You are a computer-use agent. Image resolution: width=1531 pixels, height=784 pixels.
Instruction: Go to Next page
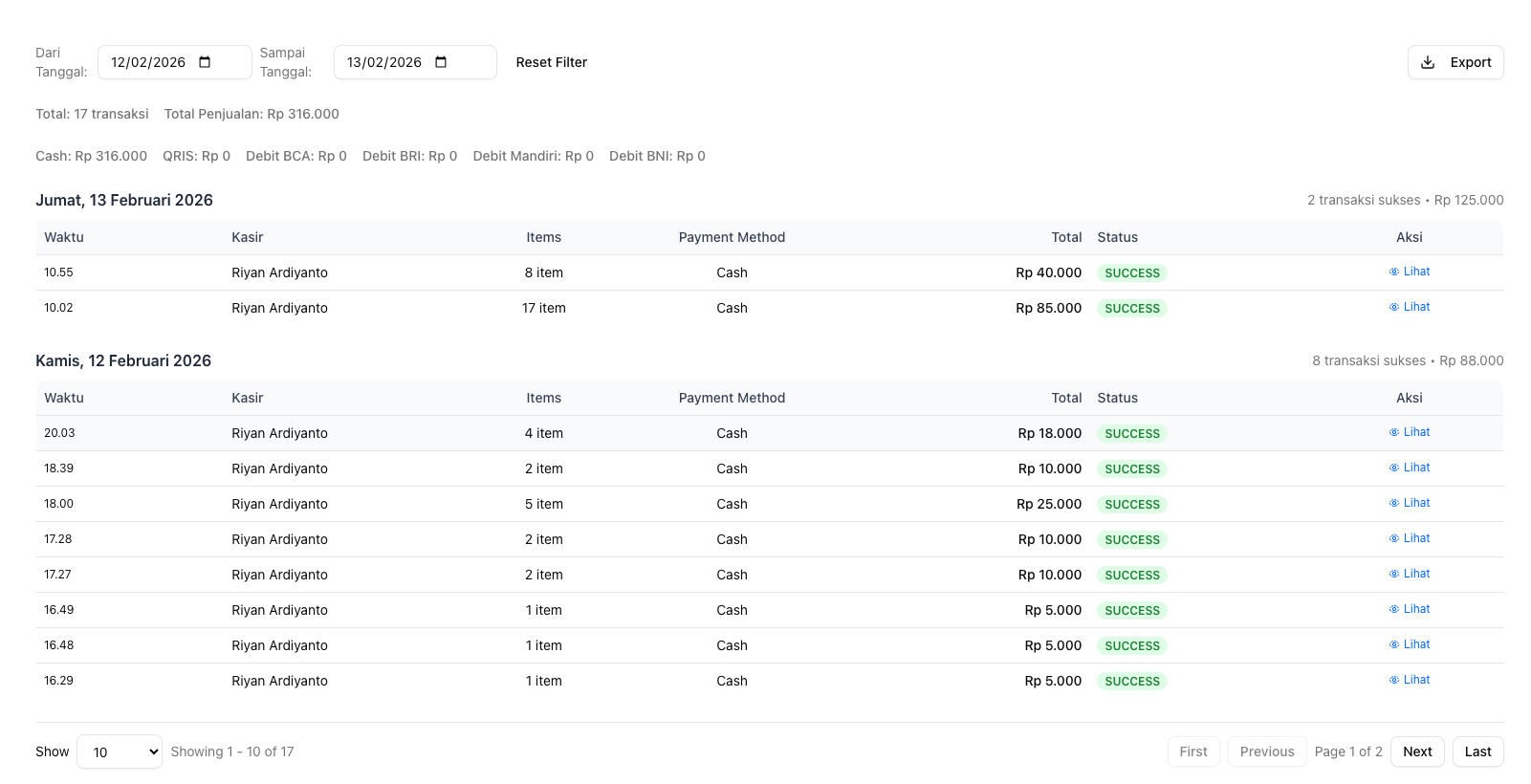(x=1417, y=751)
